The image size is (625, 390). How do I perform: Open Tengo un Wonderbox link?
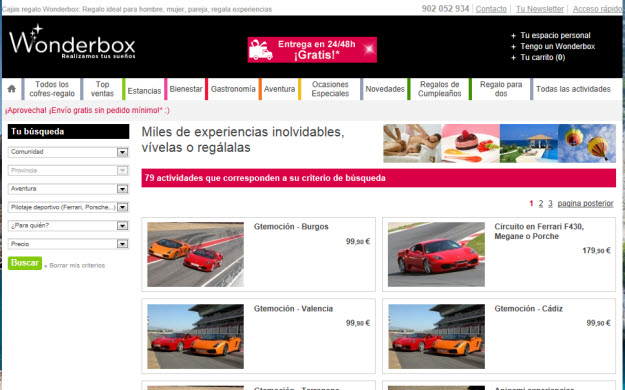coord(557,46)
